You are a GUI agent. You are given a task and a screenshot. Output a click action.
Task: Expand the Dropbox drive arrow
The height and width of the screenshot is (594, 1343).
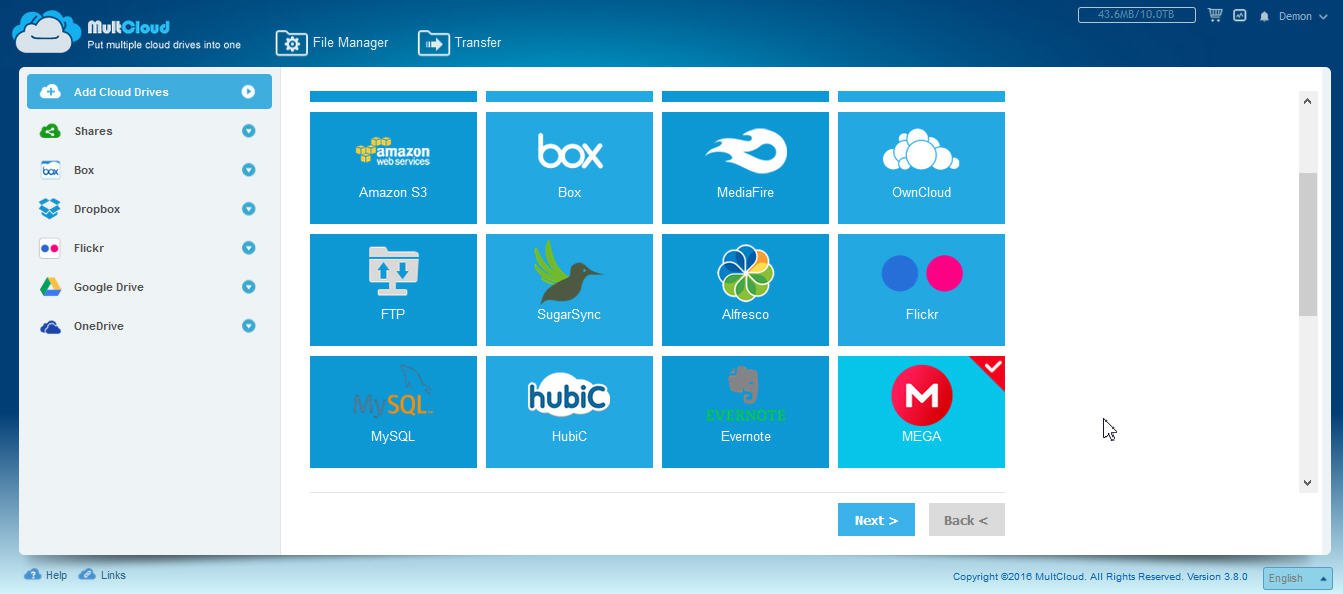pyautogui.click(x=248, y=209)
